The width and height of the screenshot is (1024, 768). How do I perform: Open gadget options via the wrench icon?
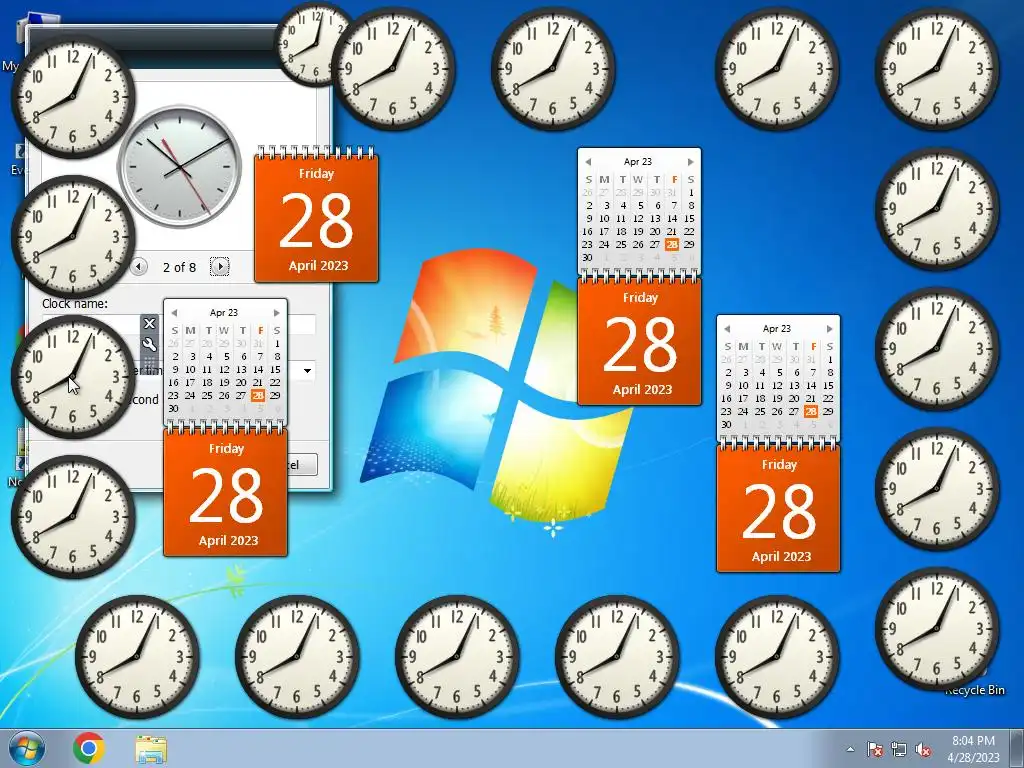point(149,344)
